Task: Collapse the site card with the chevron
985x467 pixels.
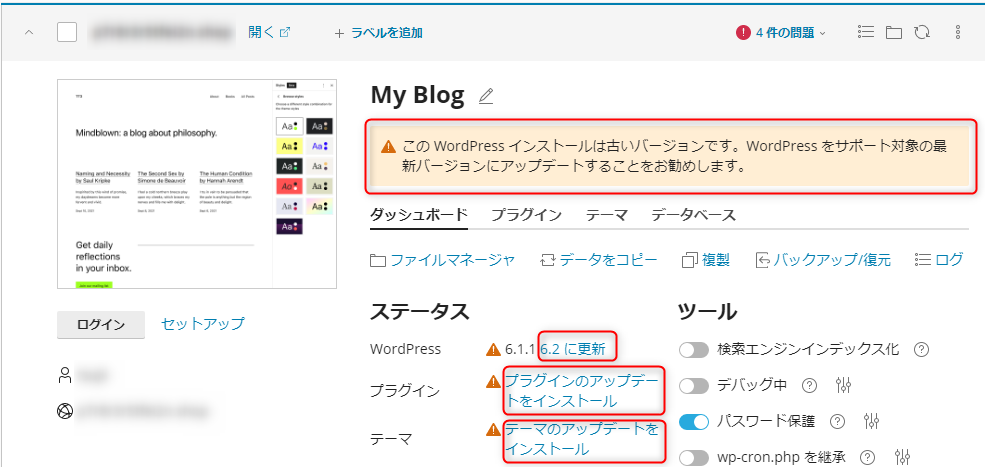Action: [29, 32]
